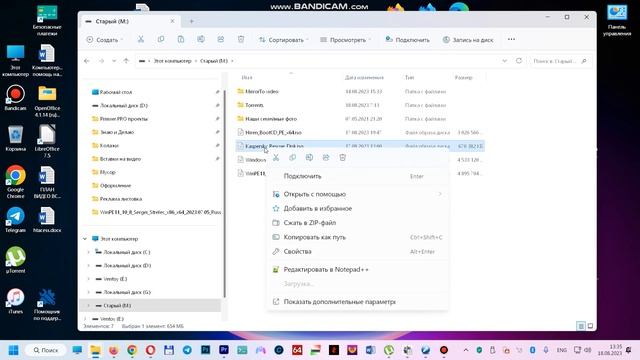Image resolution: width=640 pixels, height=360 pixels.
Task: Click the copy icon in the context menu
Action: (293, 158)
